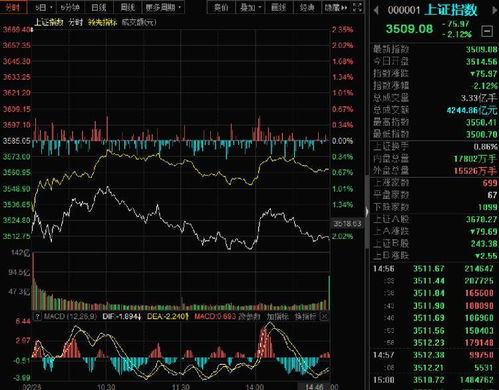Click the DEA value in MACD header

click(168, 316)
